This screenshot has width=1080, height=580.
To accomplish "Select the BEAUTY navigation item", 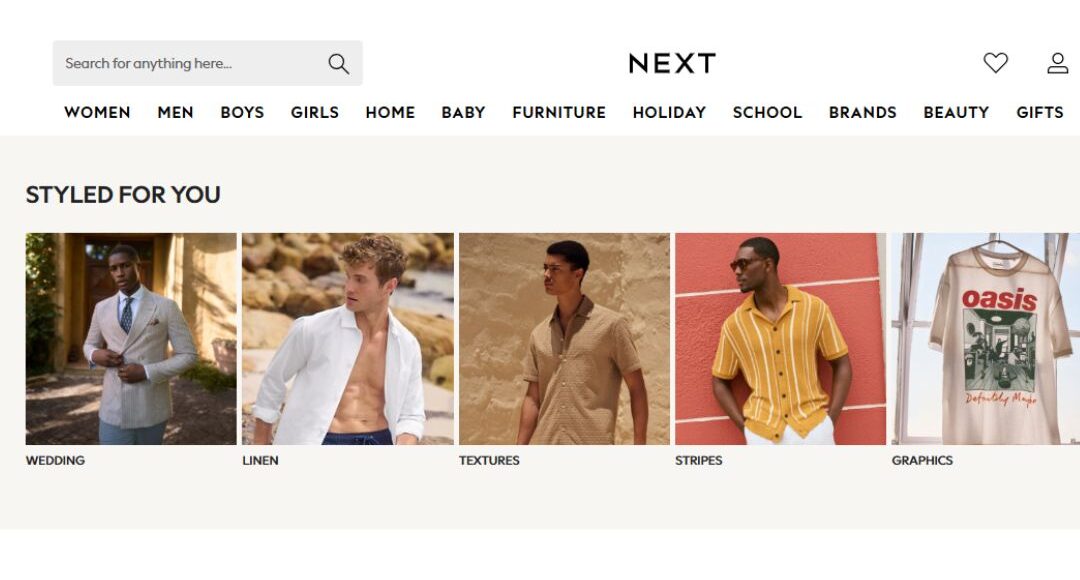I will 956,112.
